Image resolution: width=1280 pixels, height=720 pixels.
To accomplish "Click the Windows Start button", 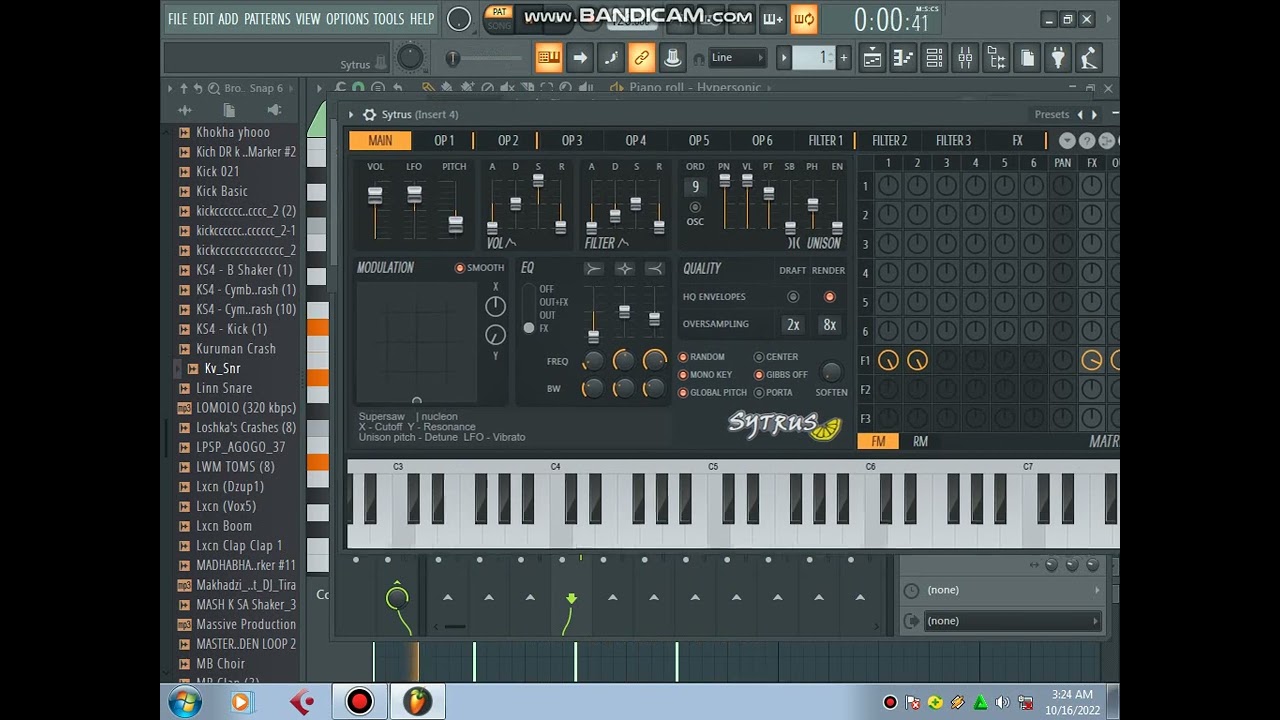I will coord(185,702).
